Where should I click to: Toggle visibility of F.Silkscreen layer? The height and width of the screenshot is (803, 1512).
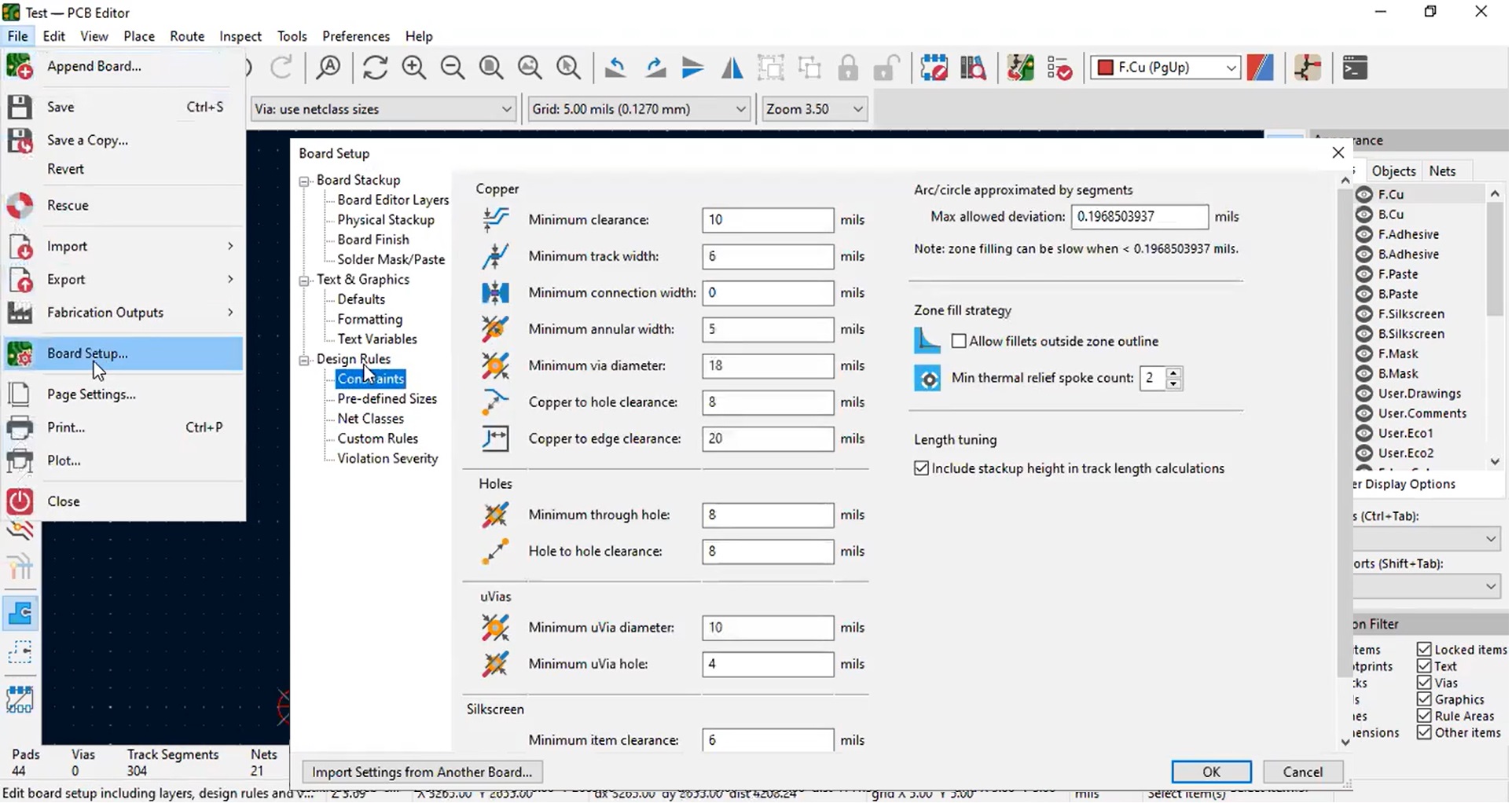(x=1367, y=314)
